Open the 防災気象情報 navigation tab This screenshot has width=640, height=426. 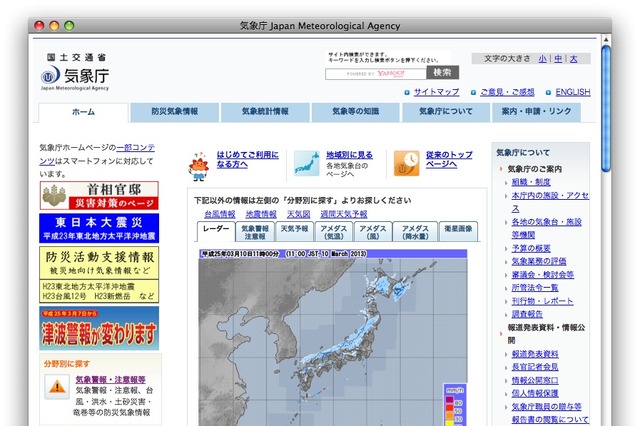point(174,112)
